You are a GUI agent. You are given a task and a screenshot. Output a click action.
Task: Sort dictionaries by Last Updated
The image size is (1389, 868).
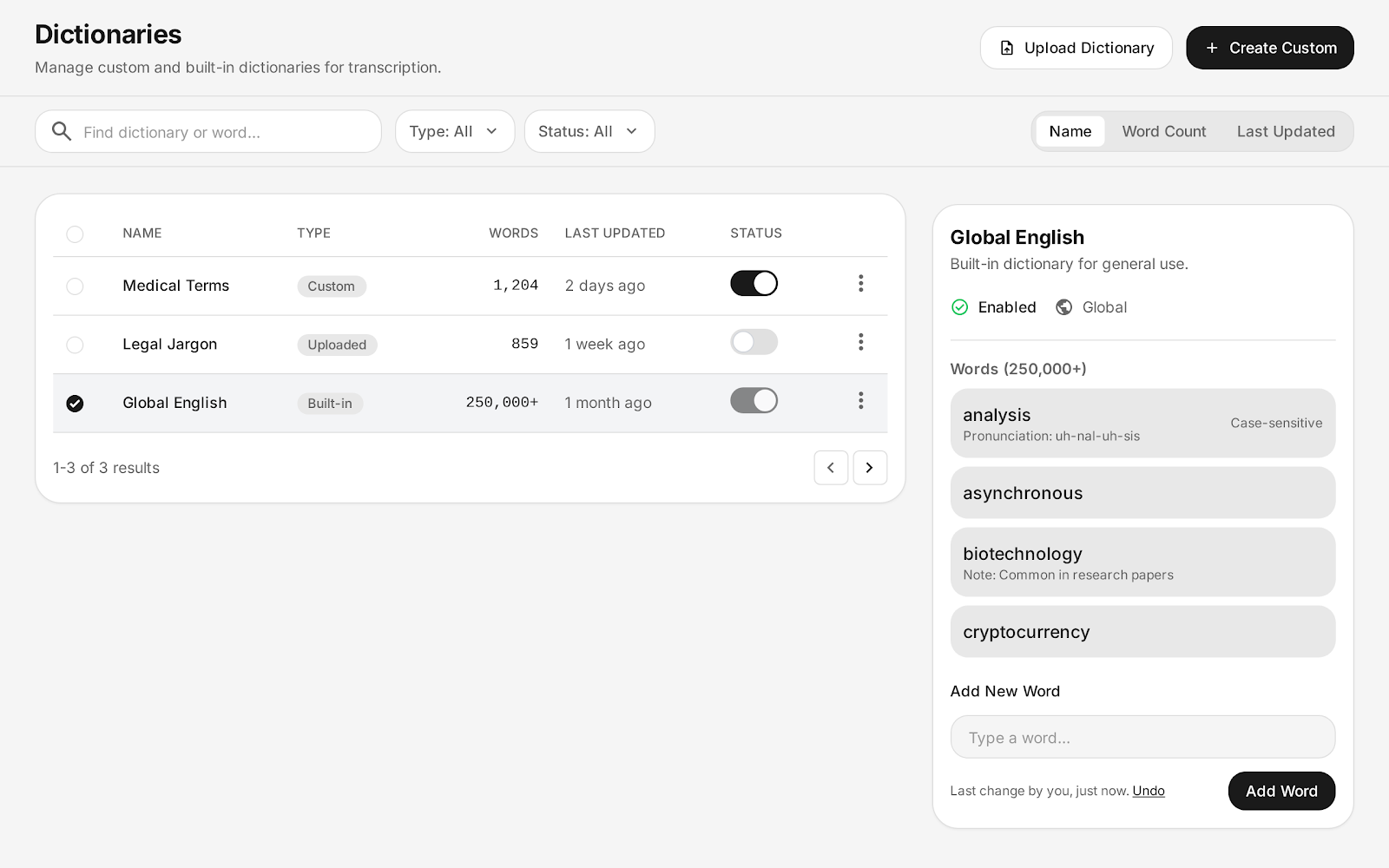tap(1286, 131)
